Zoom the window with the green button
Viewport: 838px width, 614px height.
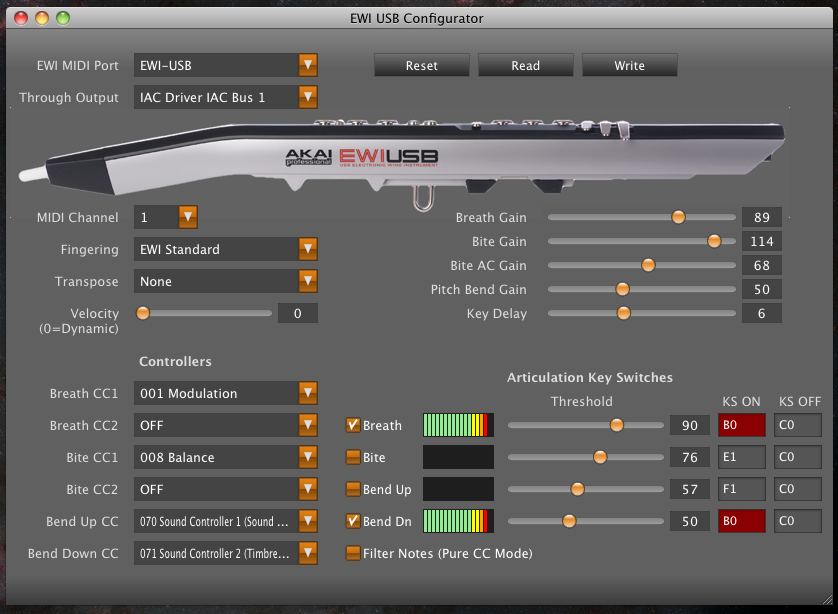click(63, 18)
